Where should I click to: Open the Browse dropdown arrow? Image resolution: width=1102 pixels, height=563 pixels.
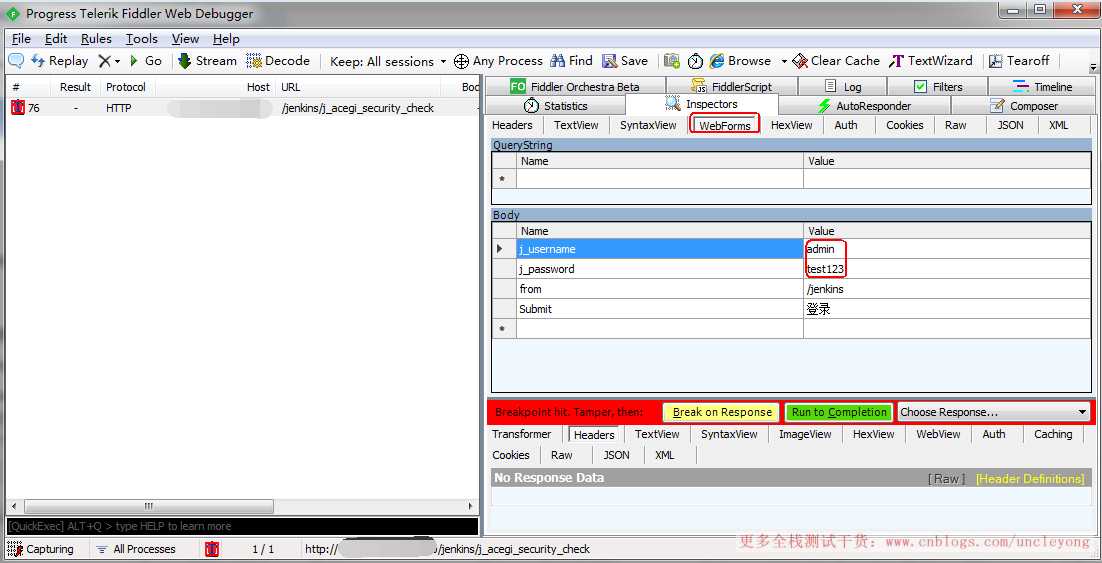pos(784,62)
